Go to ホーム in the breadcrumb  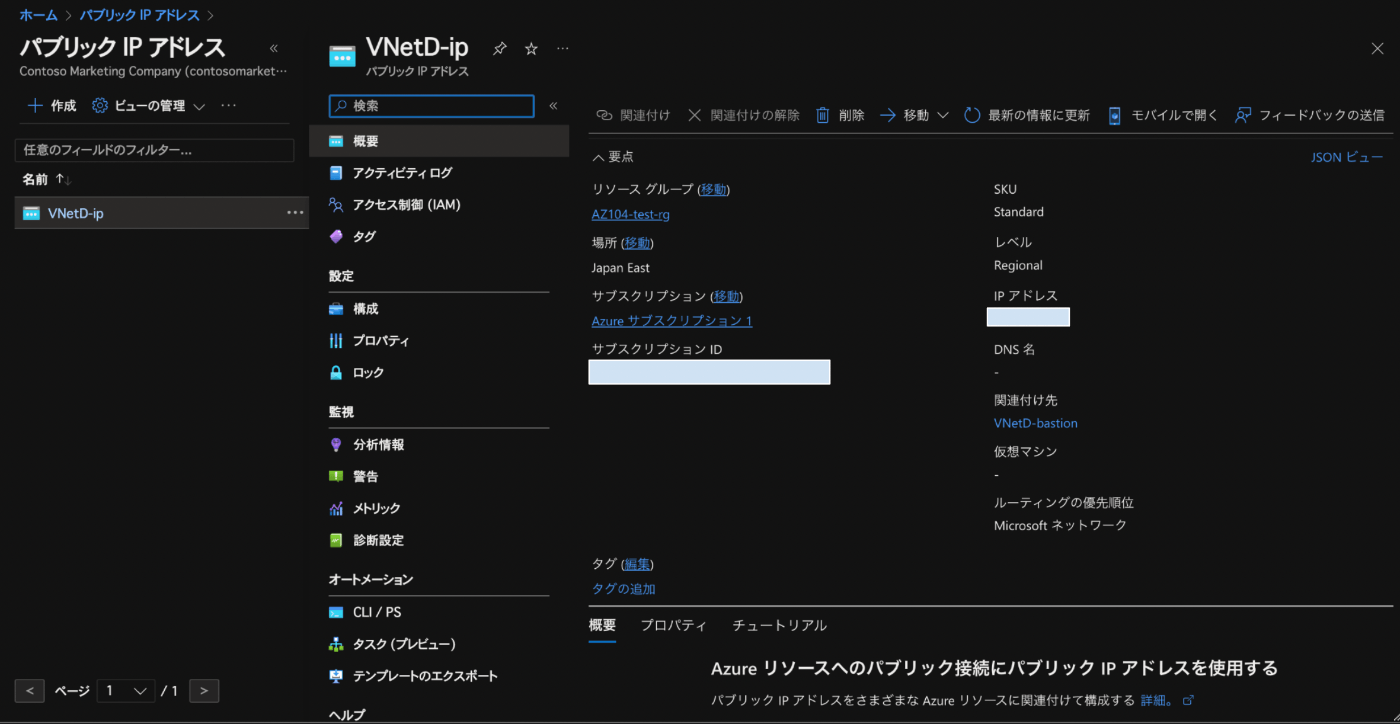coord(39,15)
